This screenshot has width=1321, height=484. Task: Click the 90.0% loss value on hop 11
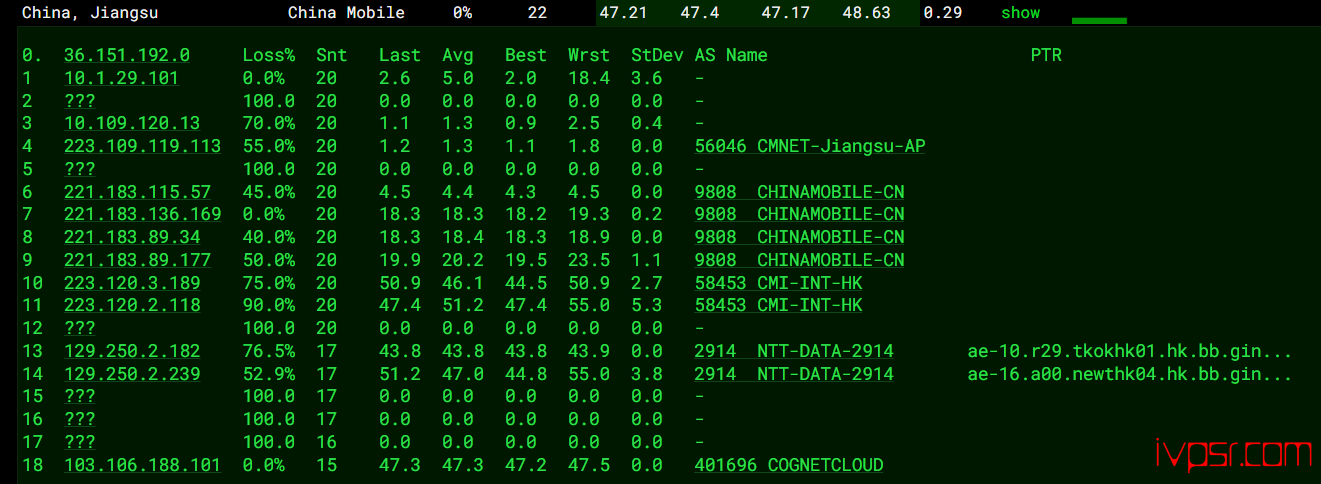269,305
